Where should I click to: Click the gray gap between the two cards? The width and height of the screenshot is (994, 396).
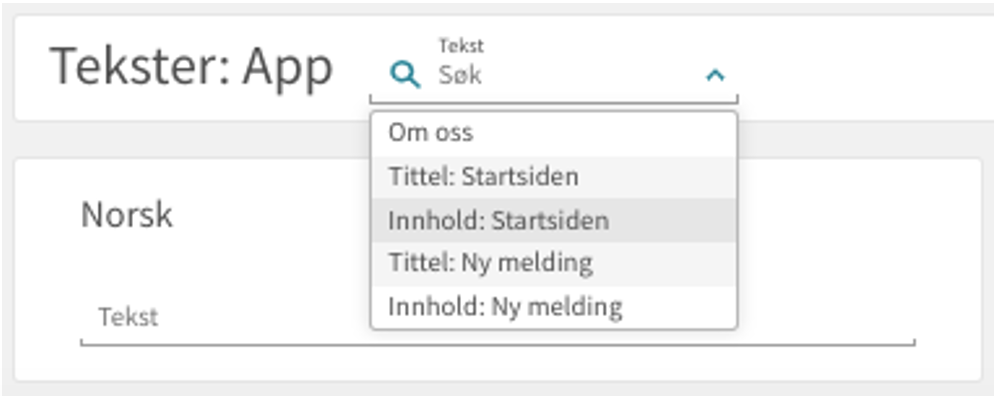[190, 139]
